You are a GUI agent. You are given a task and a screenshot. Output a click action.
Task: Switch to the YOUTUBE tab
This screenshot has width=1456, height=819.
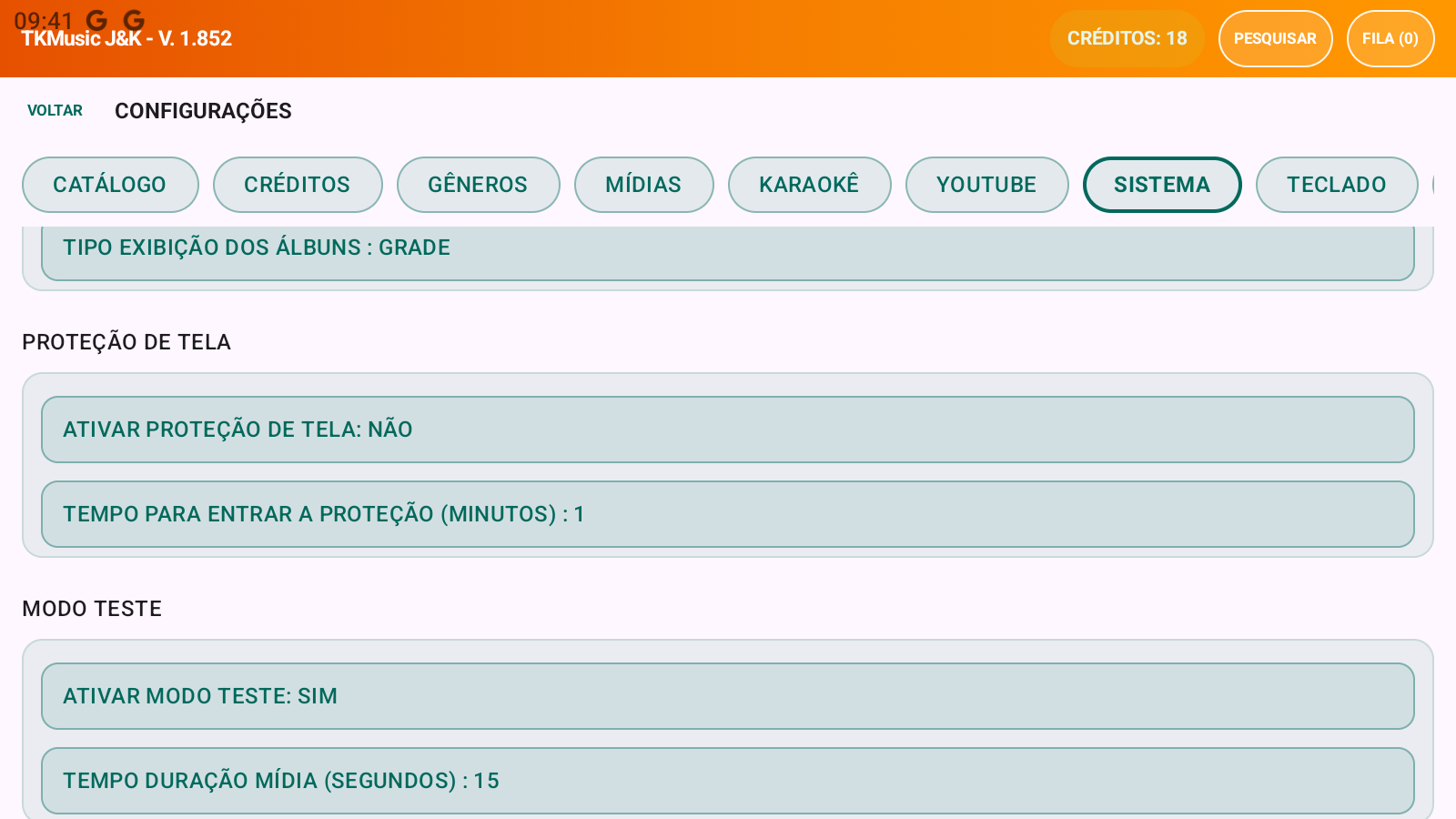986,185
